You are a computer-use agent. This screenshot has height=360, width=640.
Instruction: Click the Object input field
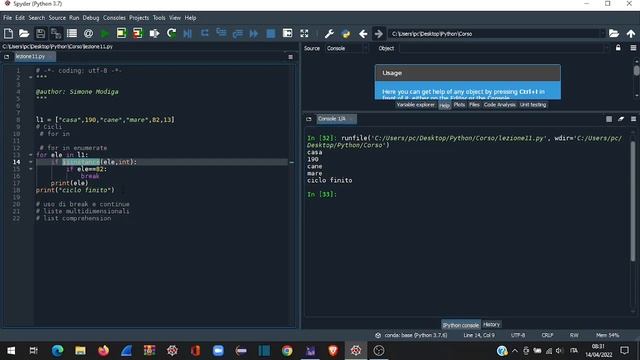[503, 48]
